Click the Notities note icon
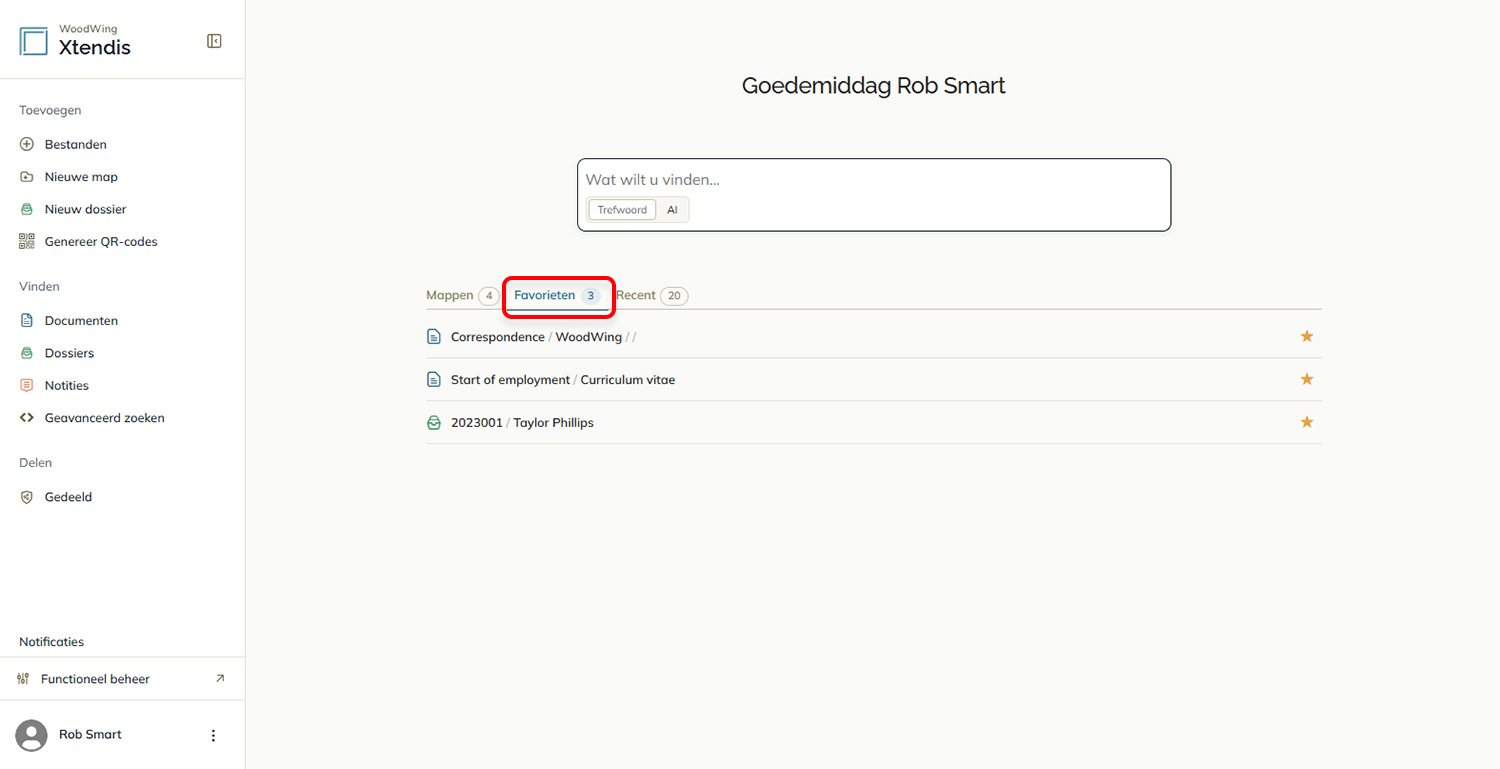This screenshot has width=1500, height=769. (27, 385)
